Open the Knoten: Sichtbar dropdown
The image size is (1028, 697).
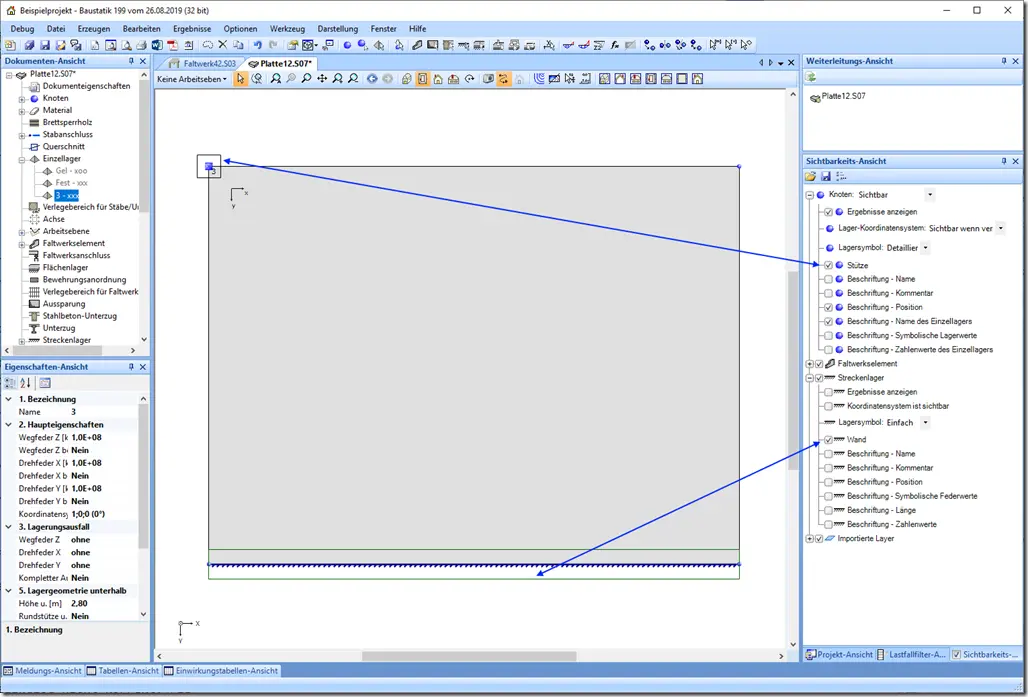coord(930,195)
